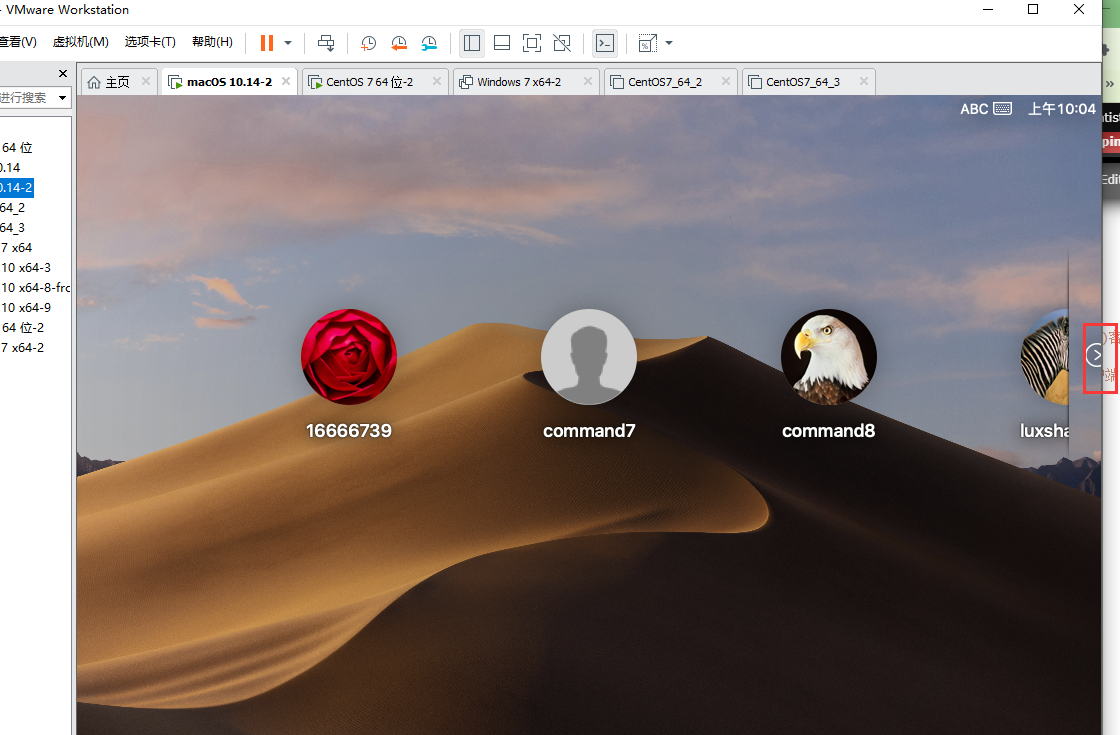Select the '7 x64' library entry
1120x735 pixels.
[x=17, y=248]
